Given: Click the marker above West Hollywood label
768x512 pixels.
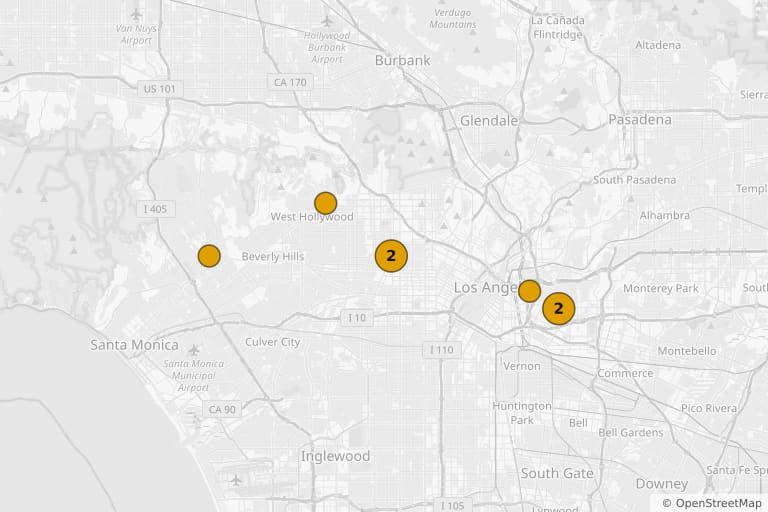Looking at the screenshot, I should click(x=325, y=203).
